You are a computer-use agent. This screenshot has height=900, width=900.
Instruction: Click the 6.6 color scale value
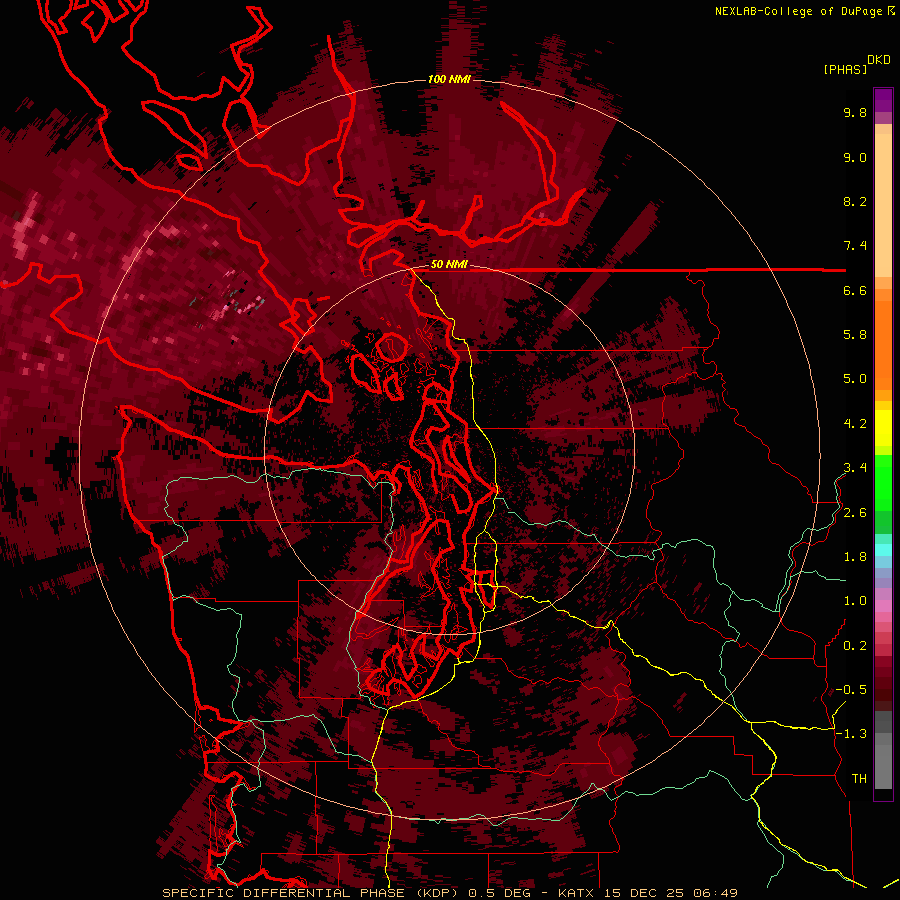(x=855, y=290)
